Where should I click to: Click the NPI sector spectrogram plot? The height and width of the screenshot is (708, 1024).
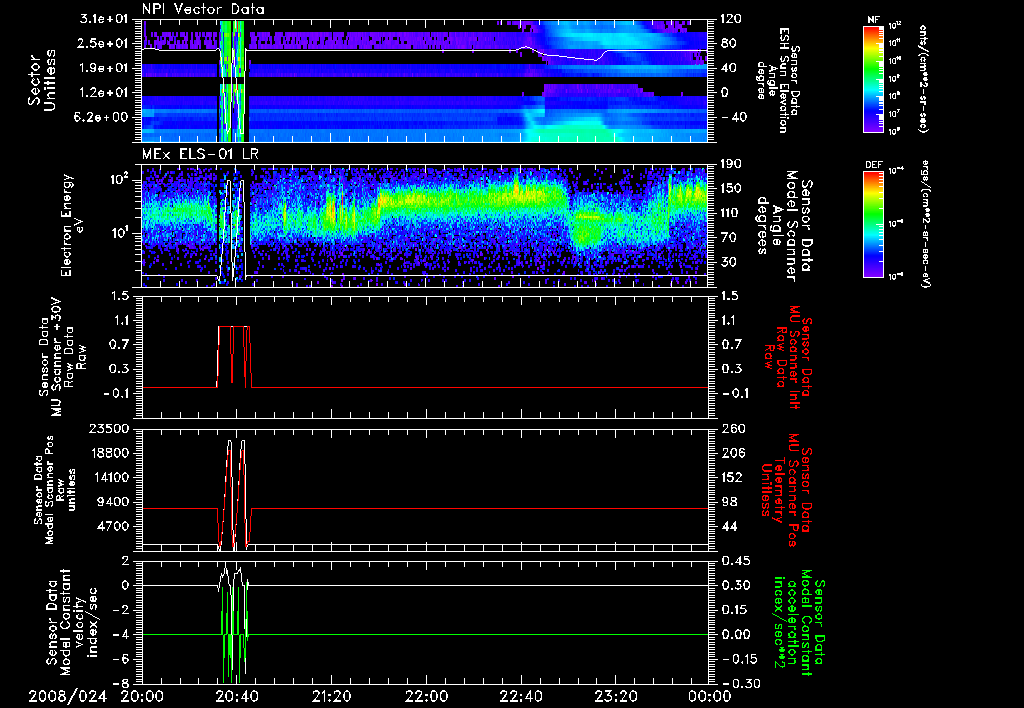[x=424, y=80]
